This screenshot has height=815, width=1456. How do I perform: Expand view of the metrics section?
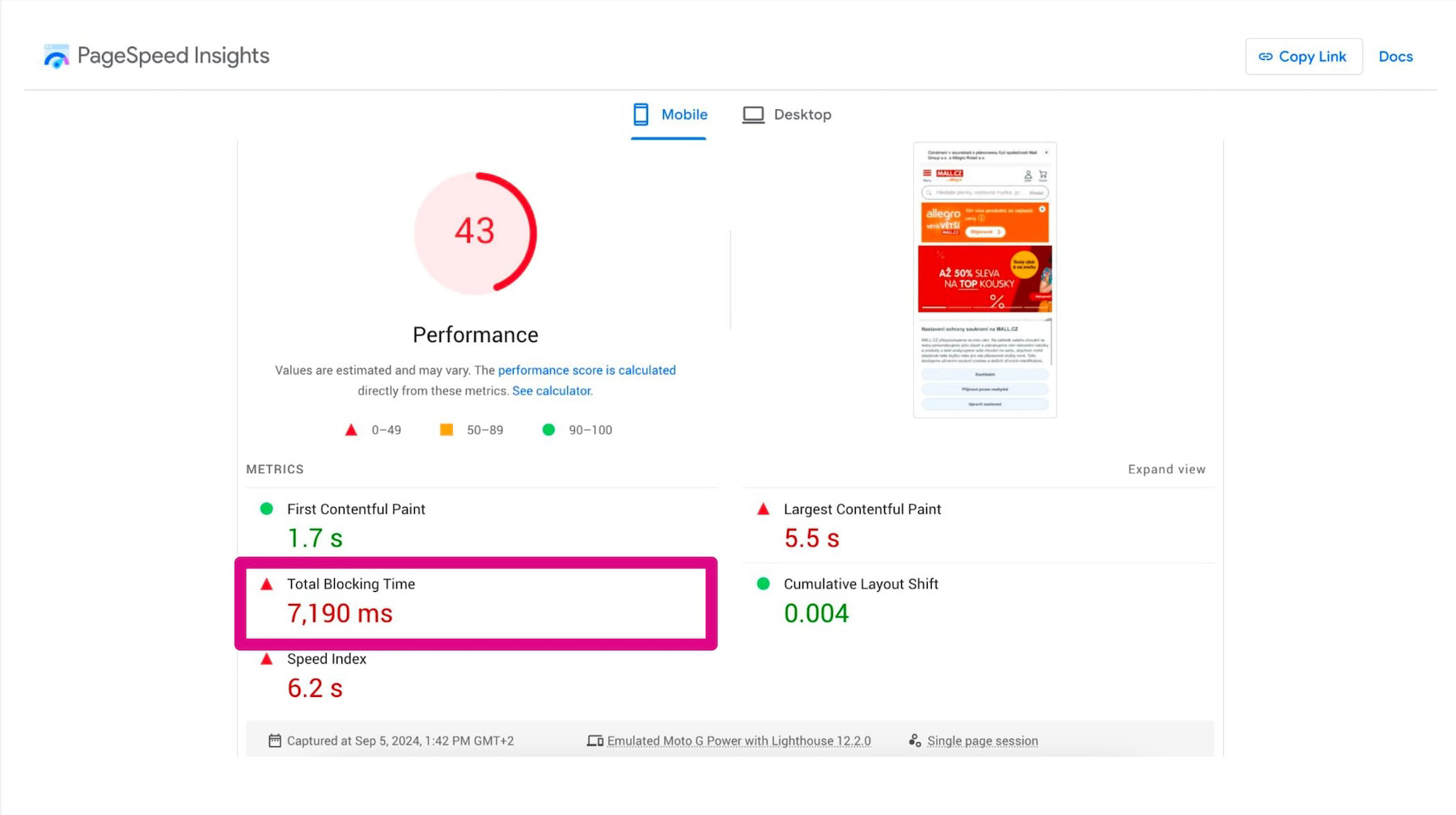(1166, 469)
